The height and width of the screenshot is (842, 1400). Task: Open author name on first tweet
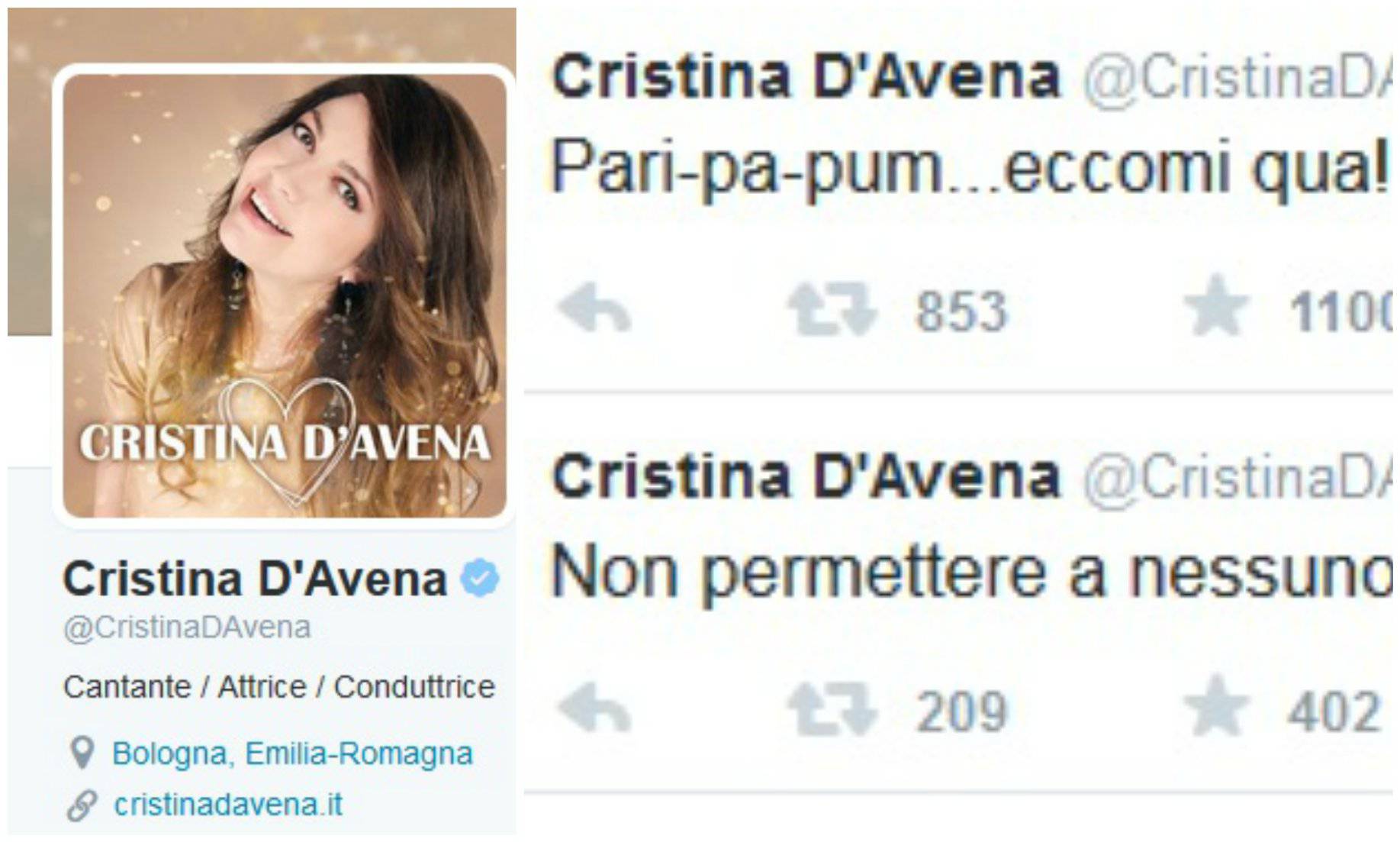tap(806, 76)
